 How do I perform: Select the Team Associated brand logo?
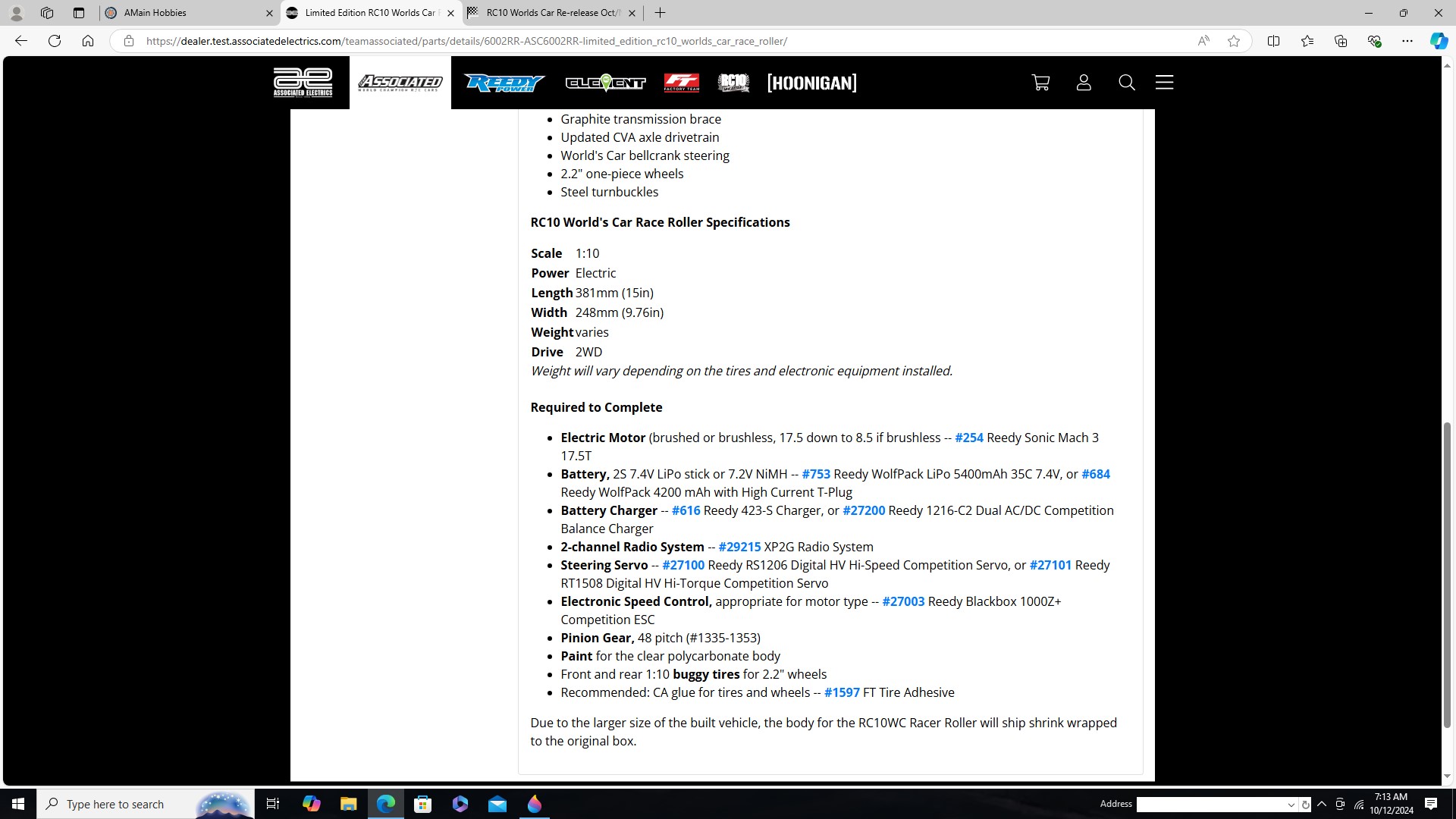point(400,83)
